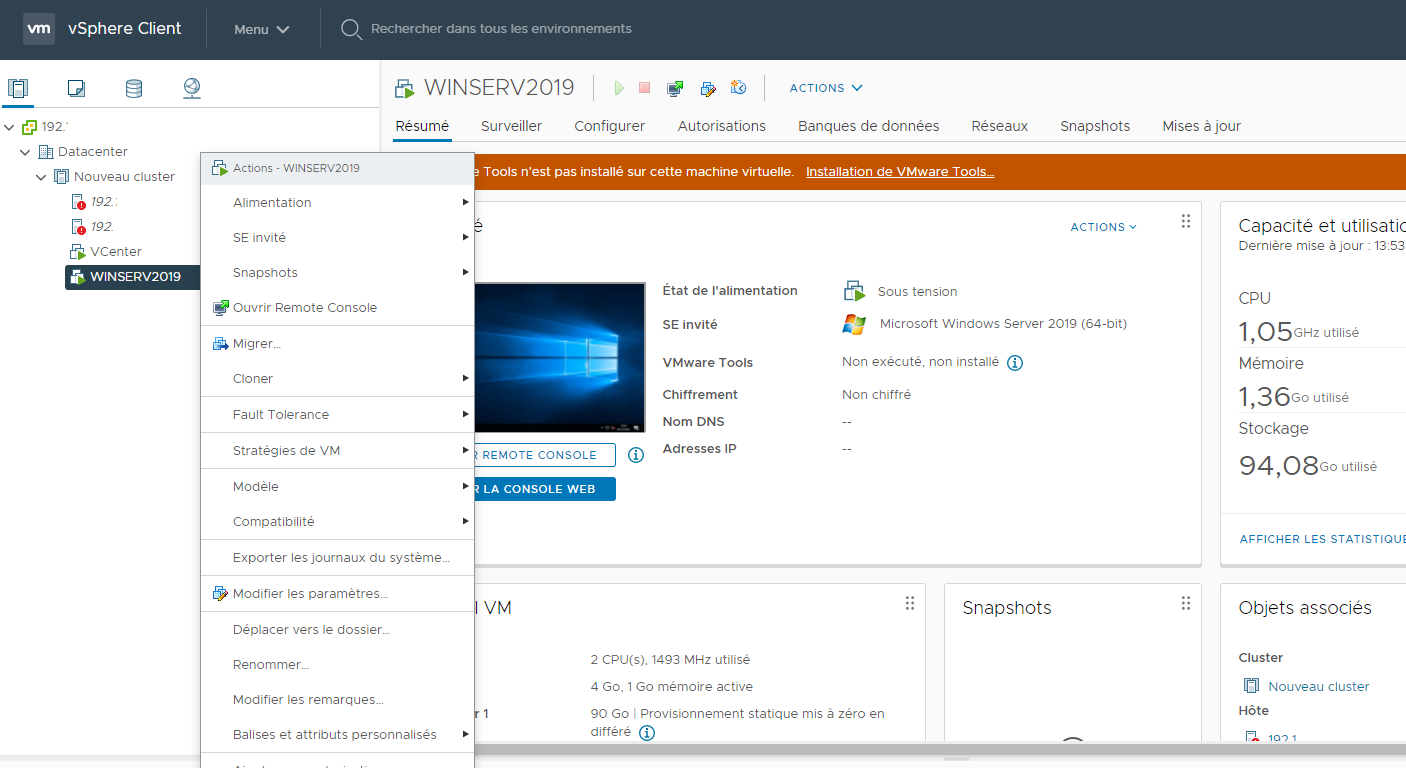Open the Nouveau cluster link under Objets associés
The image size is (1406, 768).
[1319, 687]
